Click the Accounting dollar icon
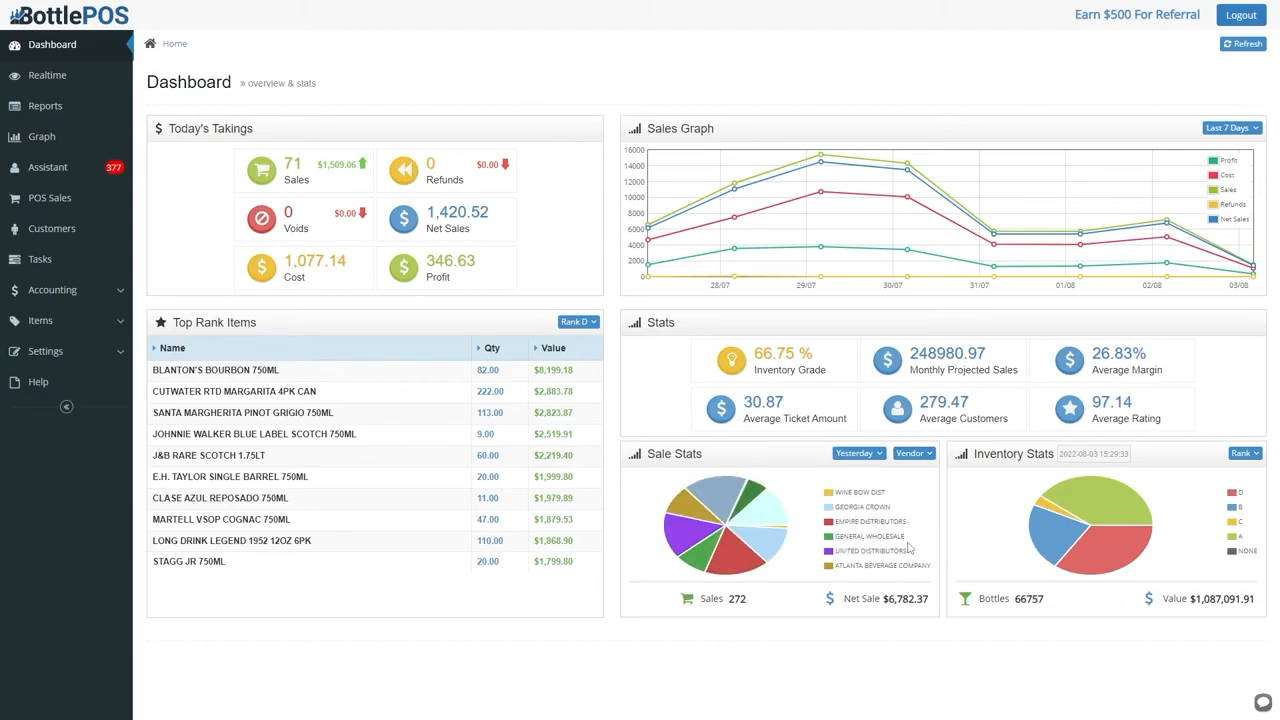The width and height of the screenshot is (1280, 720). point(14,290)
